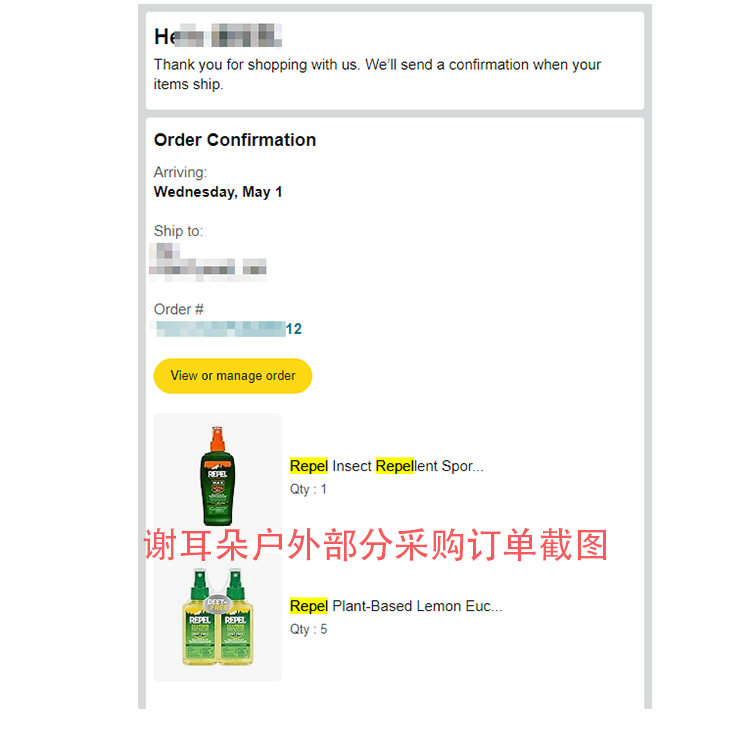Open the View or manage order button

(232, 376)
